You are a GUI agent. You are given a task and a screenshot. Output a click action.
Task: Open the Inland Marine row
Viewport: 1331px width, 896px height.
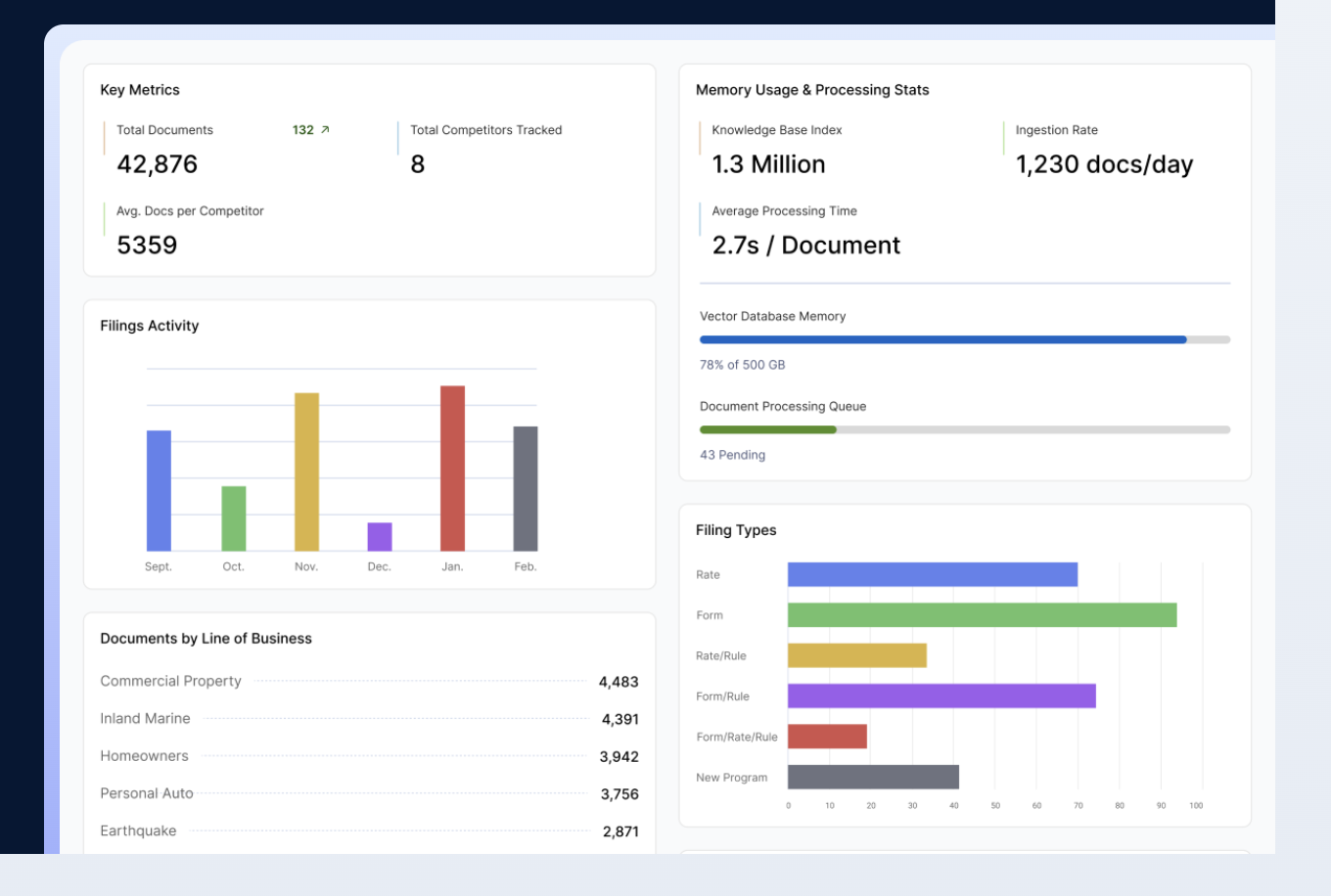tap(145, 719)
